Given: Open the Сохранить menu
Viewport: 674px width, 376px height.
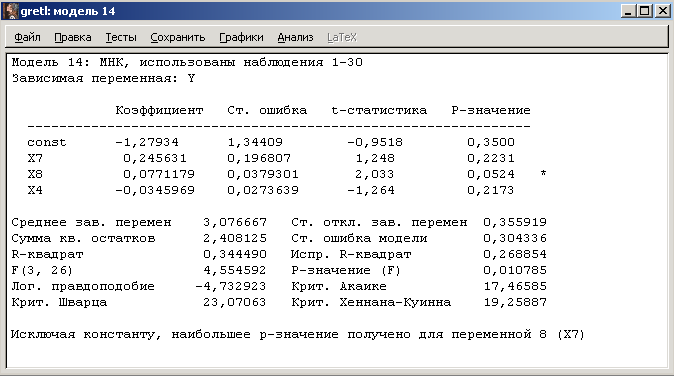Looking at the screenshot, I should [178, 37].
